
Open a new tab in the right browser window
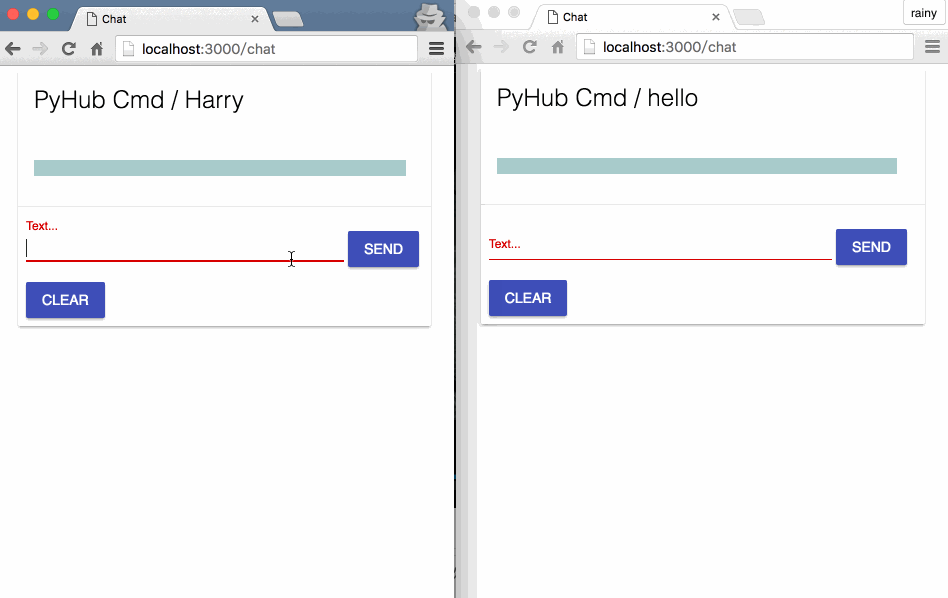pos(749,18)
